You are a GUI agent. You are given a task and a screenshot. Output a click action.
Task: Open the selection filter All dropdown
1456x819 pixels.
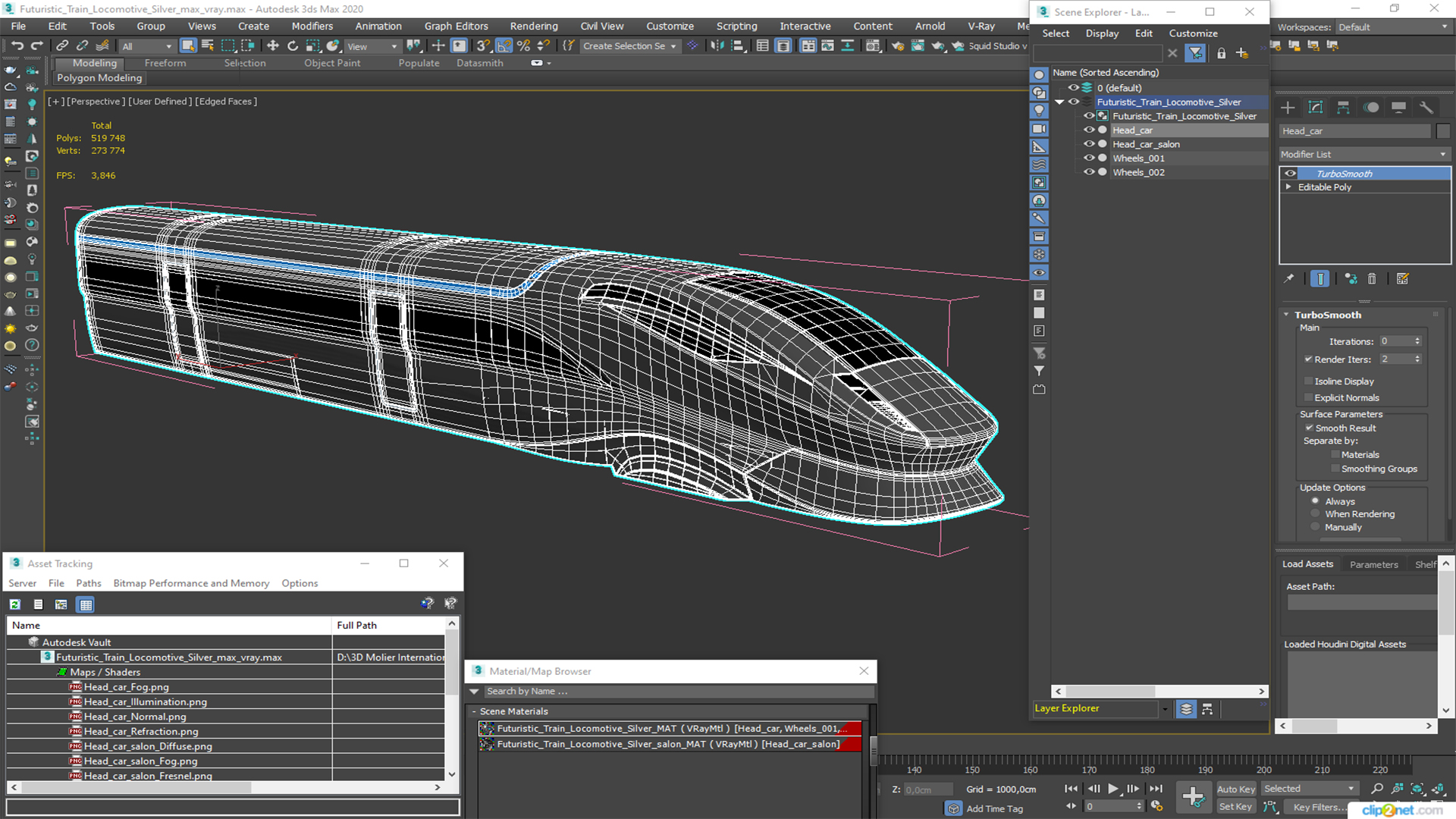(x=147, y=46)
